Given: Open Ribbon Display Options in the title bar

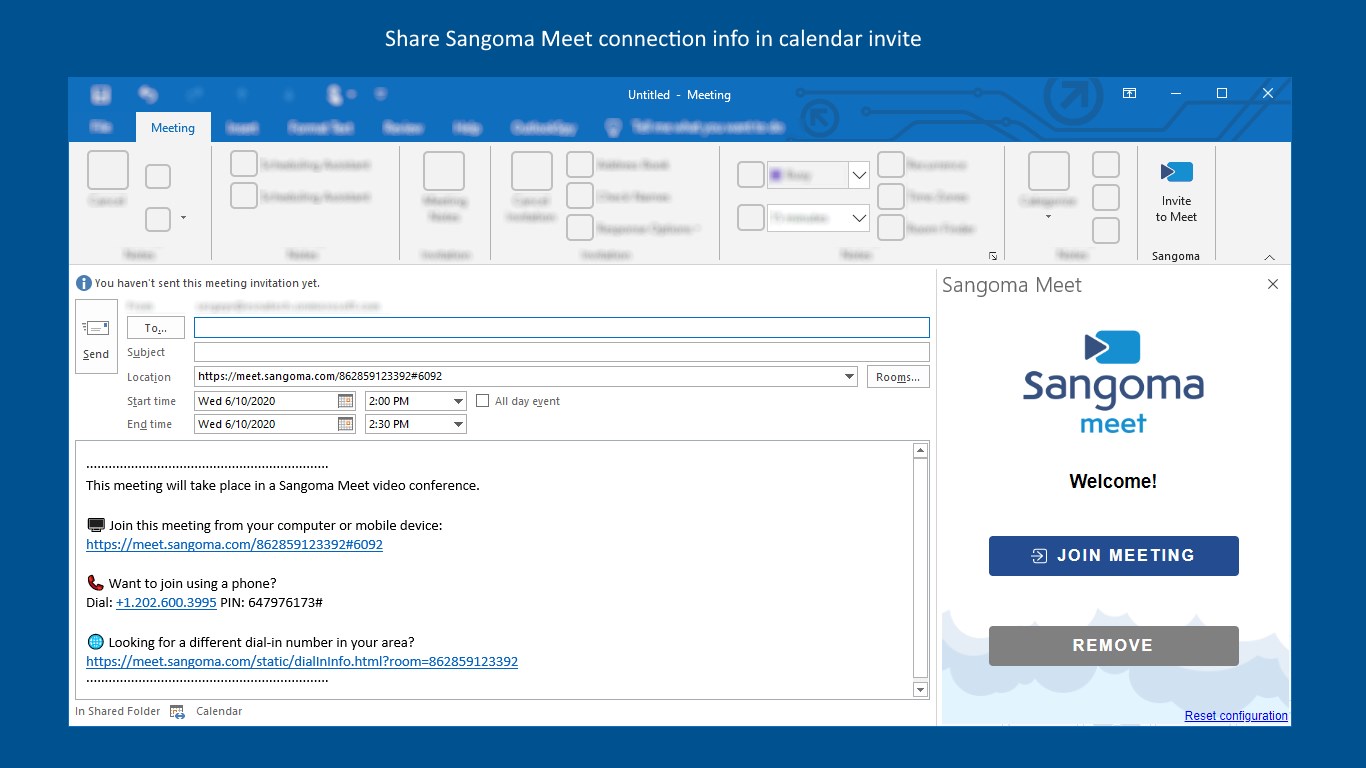Looking at the screenshot, I should (x=1129, y=94).
